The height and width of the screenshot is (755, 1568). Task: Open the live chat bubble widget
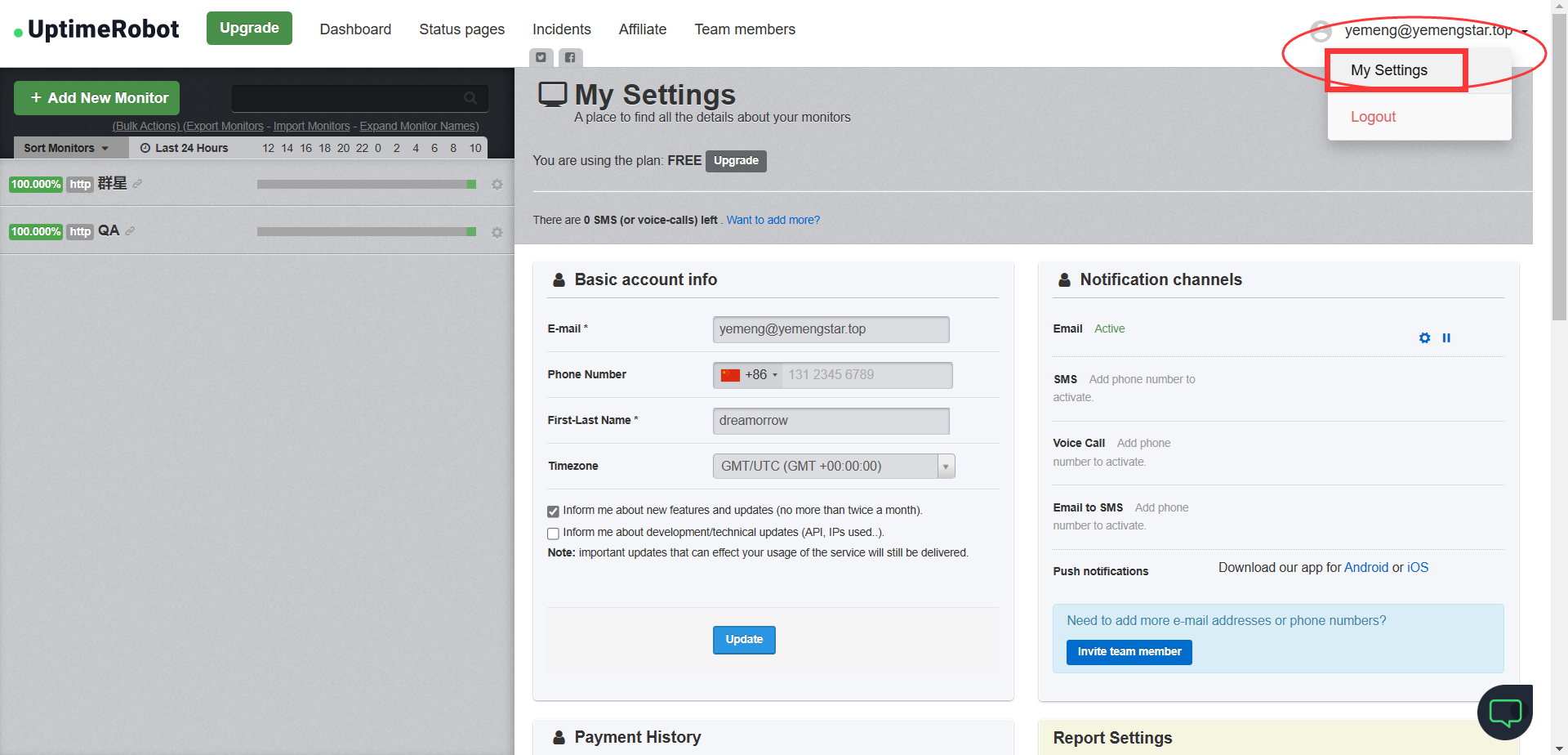(x=1504, y=712)
